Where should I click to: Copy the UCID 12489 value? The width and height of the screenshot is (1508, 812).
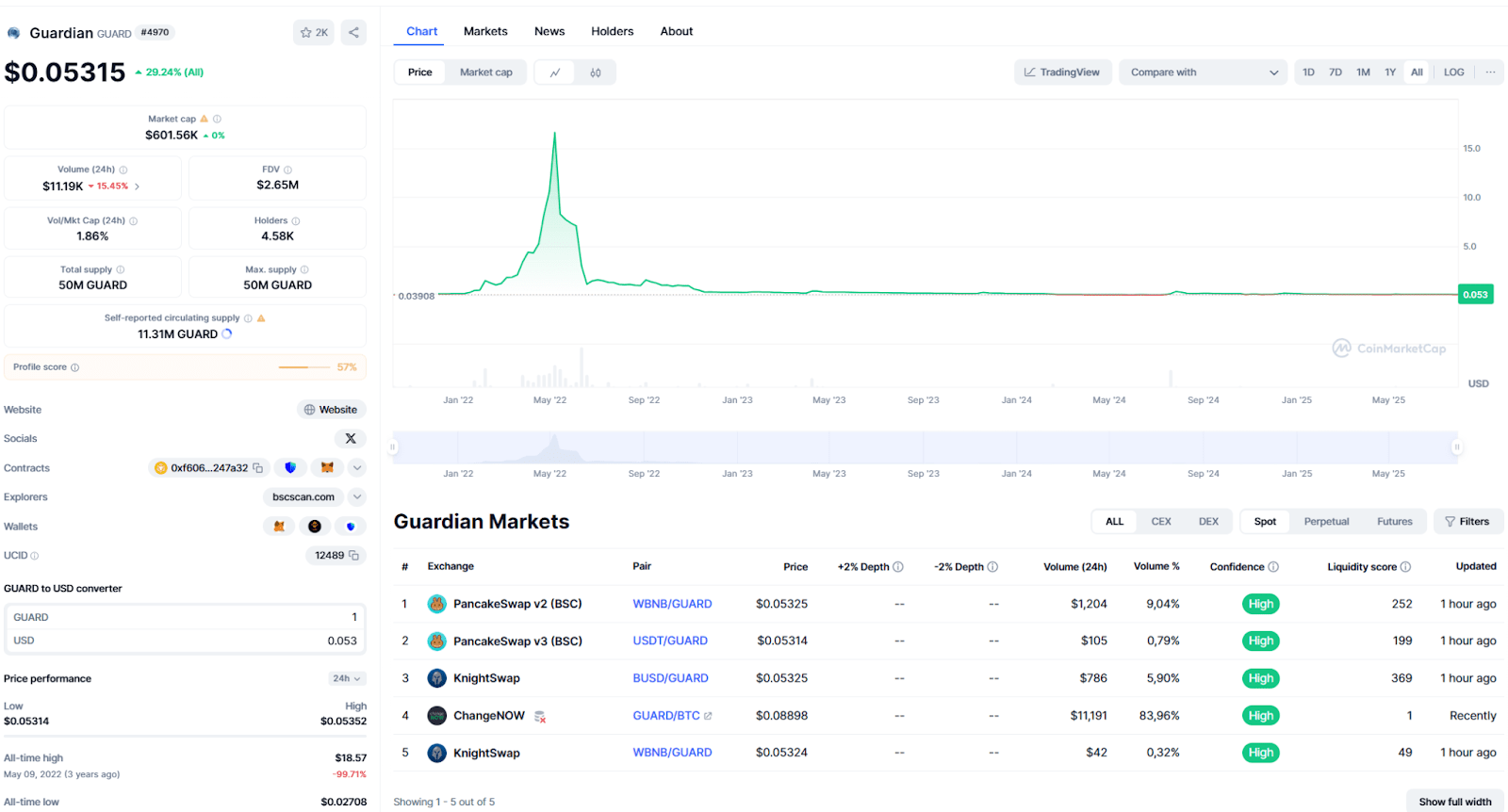(354, 556)
